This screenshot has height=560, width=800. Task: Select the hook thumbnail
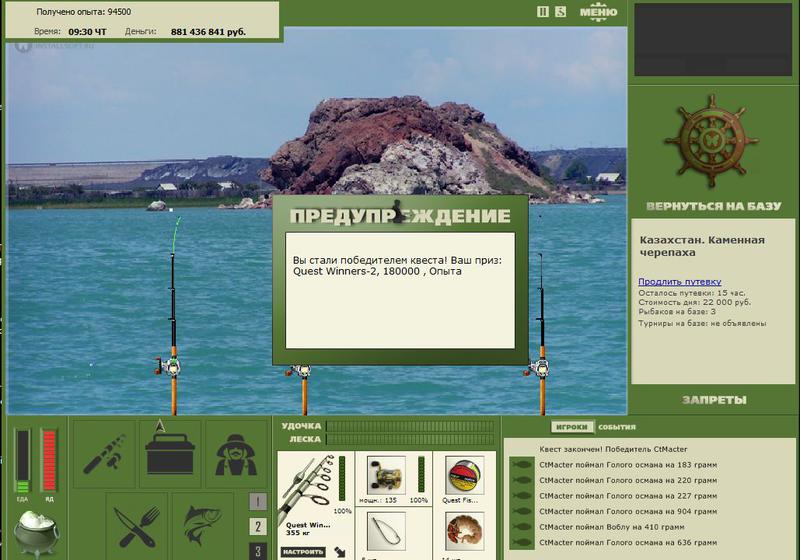(x=386, y=531)
